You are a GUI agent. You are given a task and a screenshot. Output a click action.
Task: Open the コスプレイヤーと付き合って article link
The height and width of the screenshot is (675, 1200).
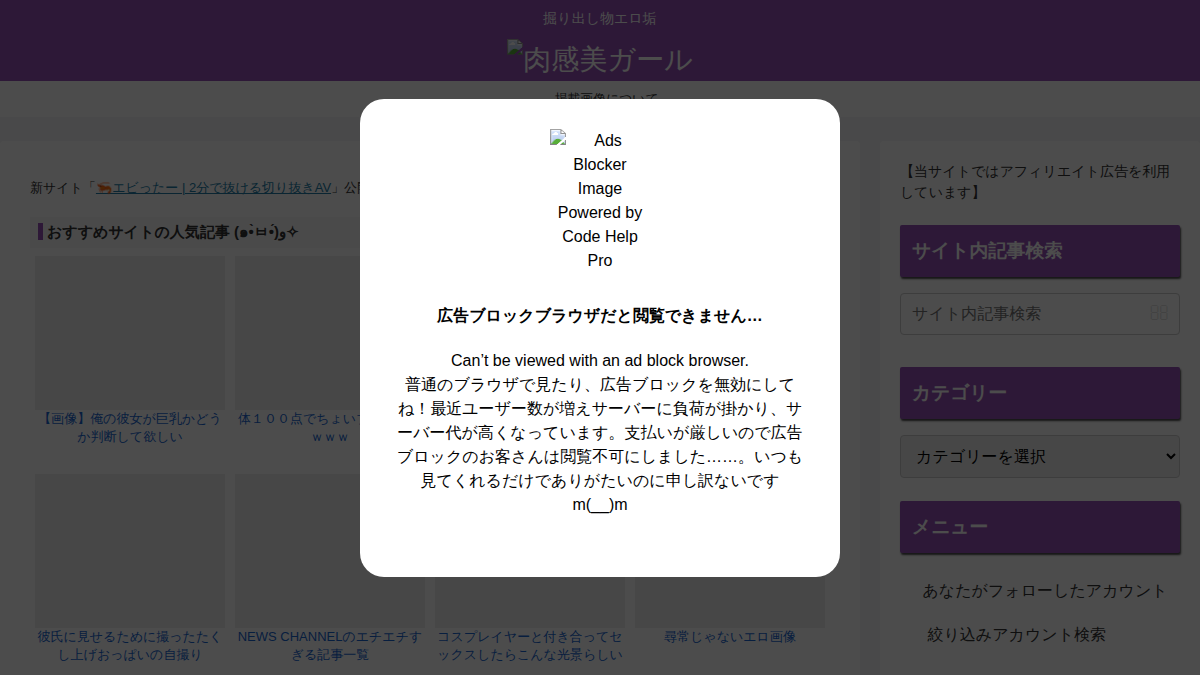click(530, 645)
